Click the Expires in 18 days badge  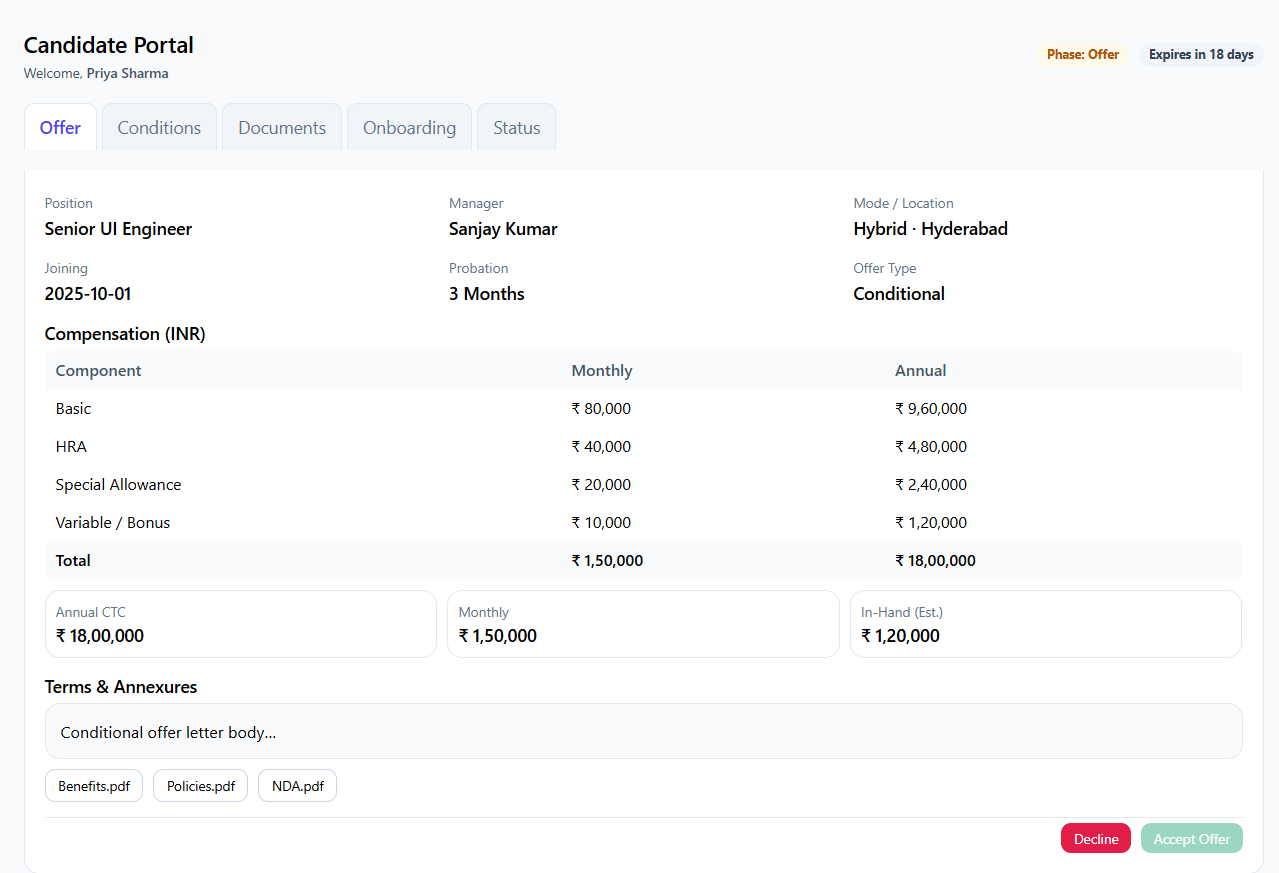1200,55
